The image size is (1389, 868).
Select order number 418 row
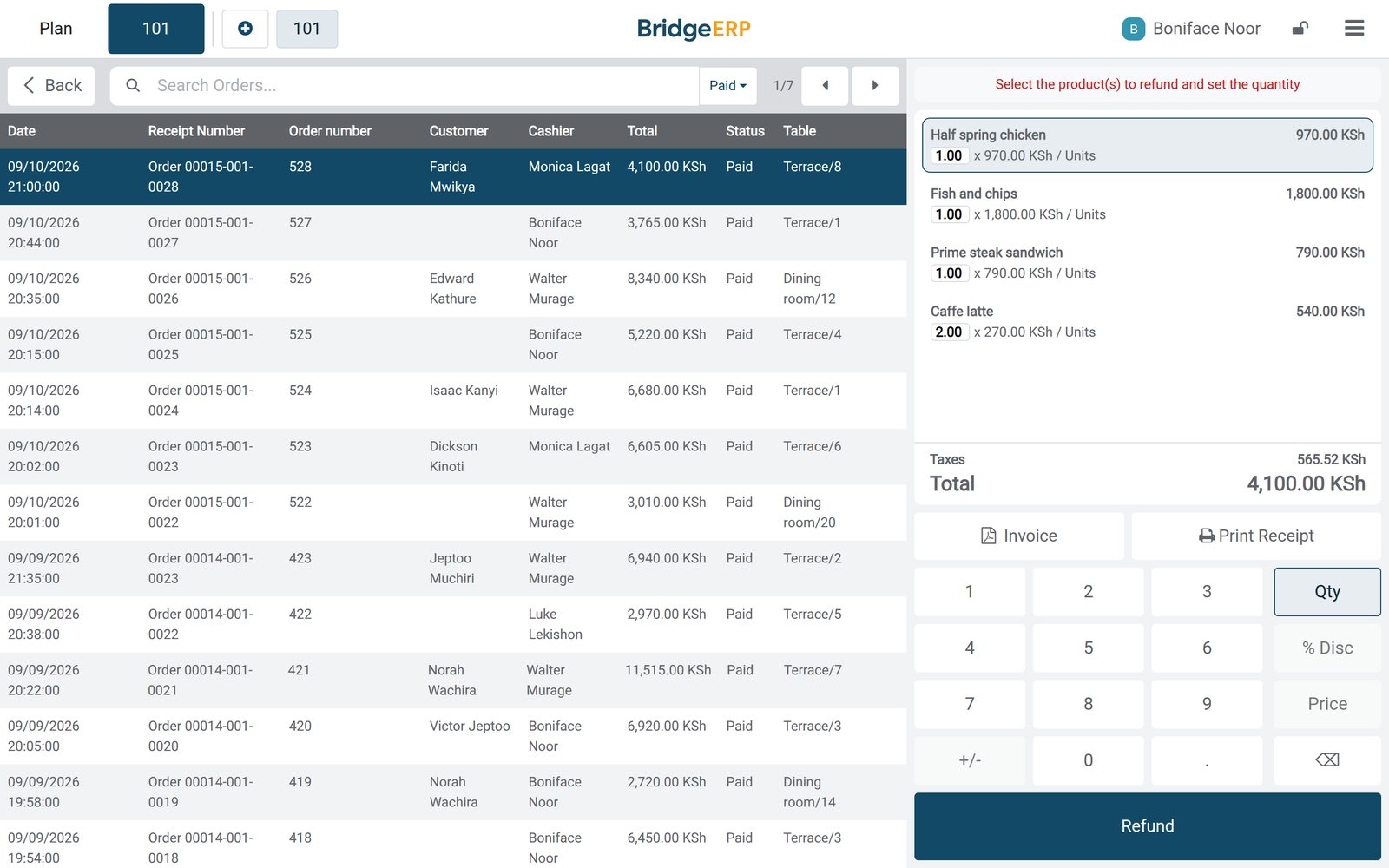pyautogui.click(x=453, y=844)
